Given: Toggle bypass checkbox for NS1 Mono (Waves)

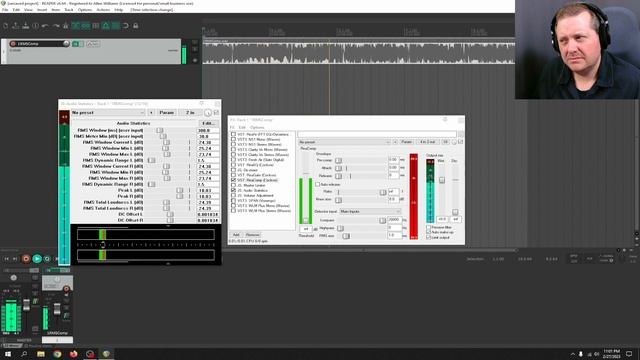Looking at the screenshot, I should (x=233, y=139).
